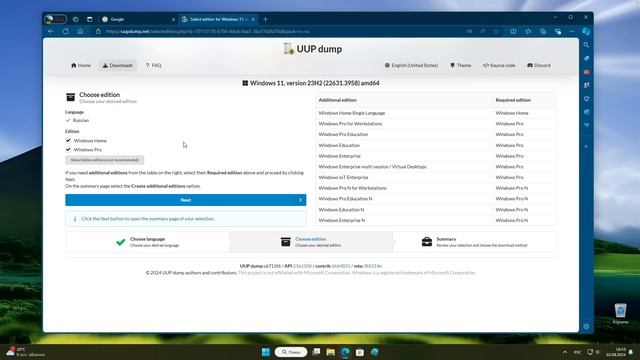Open Copilot icon at toolbar corner
Image resolution: width=640 pixels, height=360 pixels.
click(586, 31)
